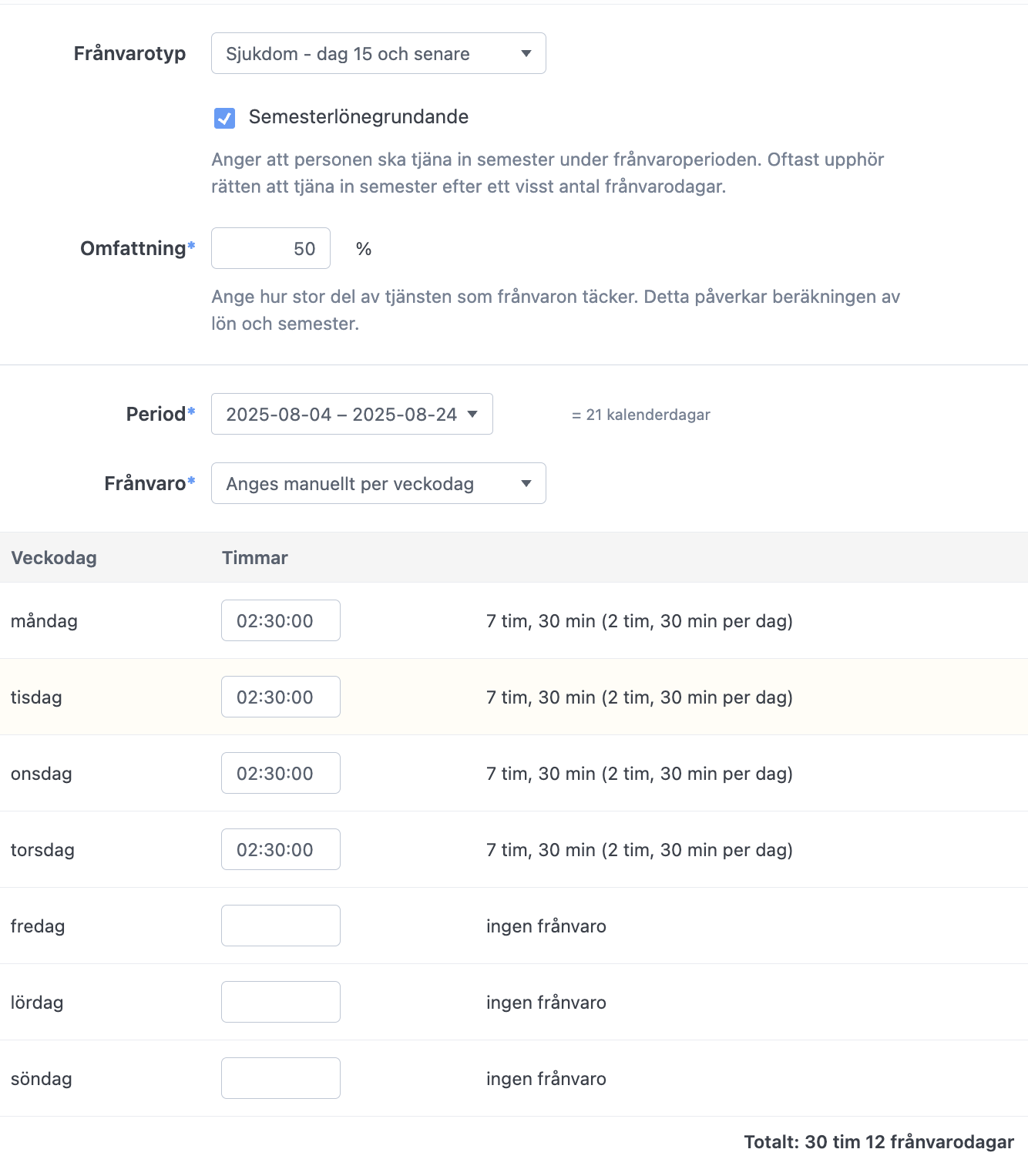Click the onsdag hours field
The image size is (1028, 1176).
tap(281, 773)
